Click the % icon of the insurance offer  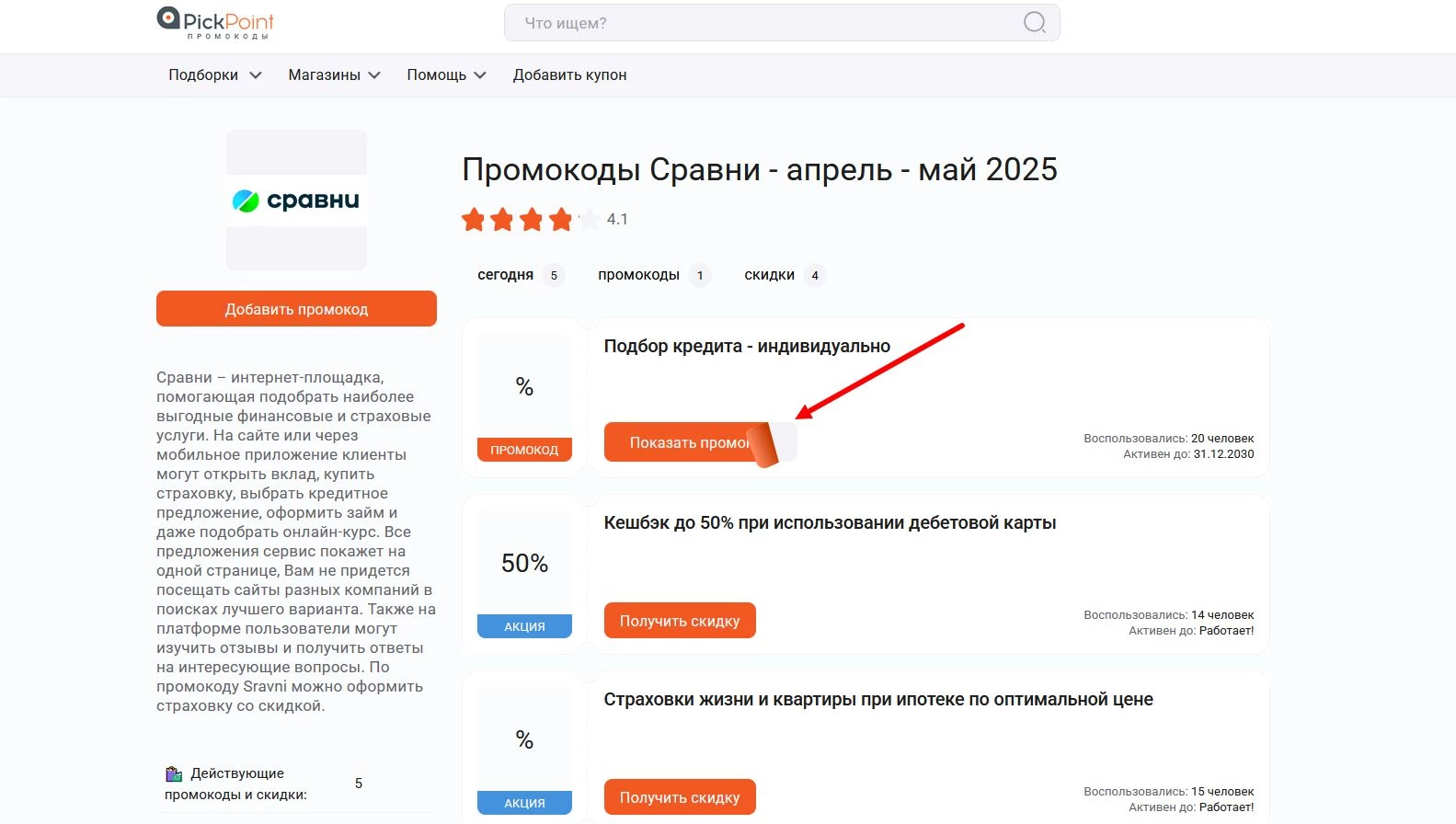524,739
